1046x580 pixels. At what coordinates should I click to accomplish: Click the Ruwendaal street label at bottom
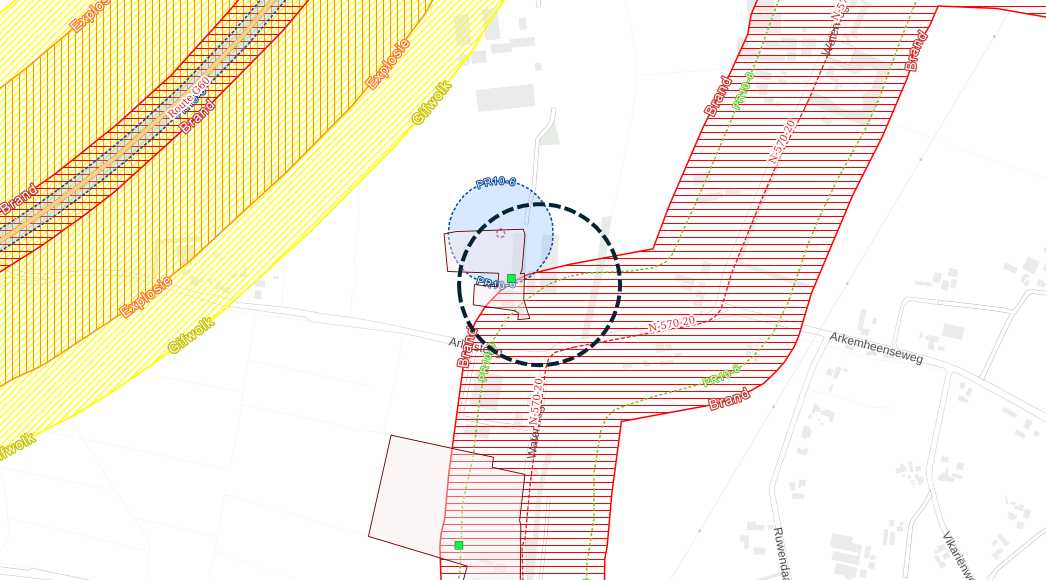(x=782, y=555)
